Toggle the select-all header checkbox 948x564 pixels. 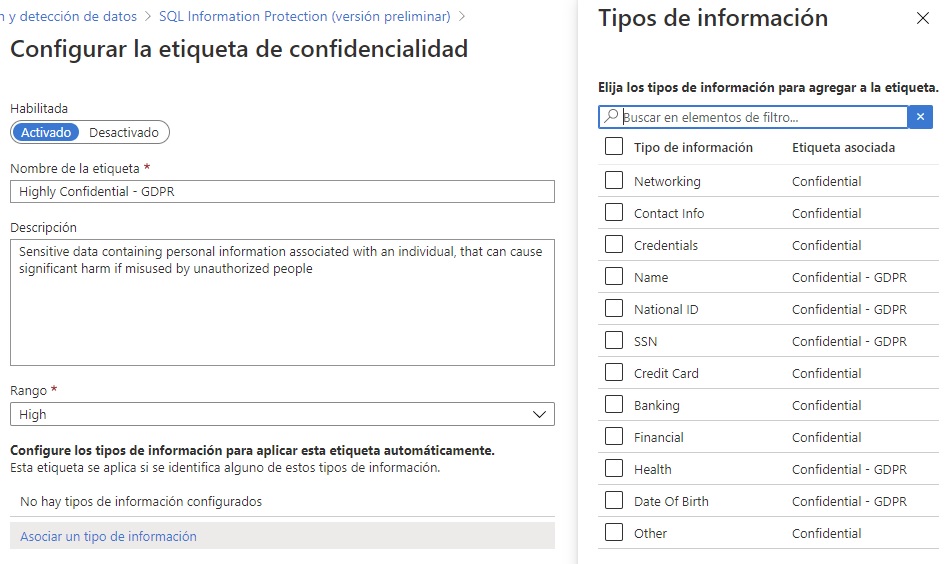[x=614, y=146]
